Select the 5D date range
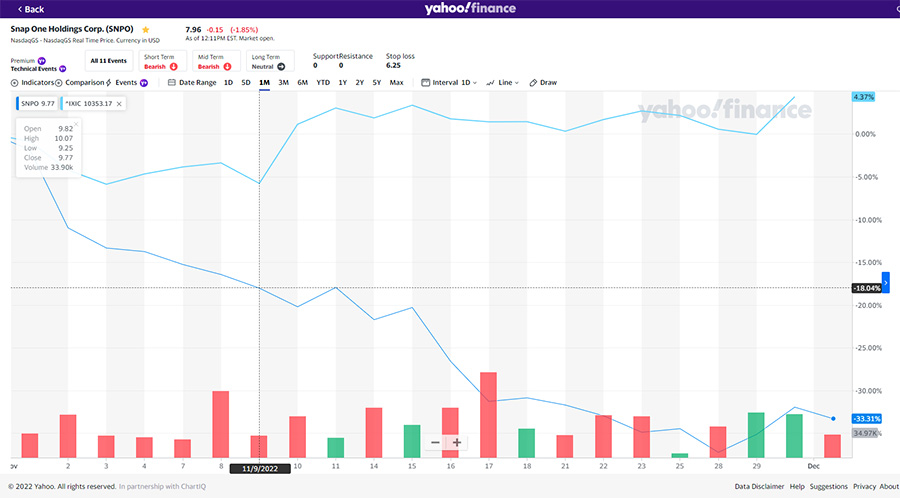This screenshot has height=498, width=900. pos(246,83)
